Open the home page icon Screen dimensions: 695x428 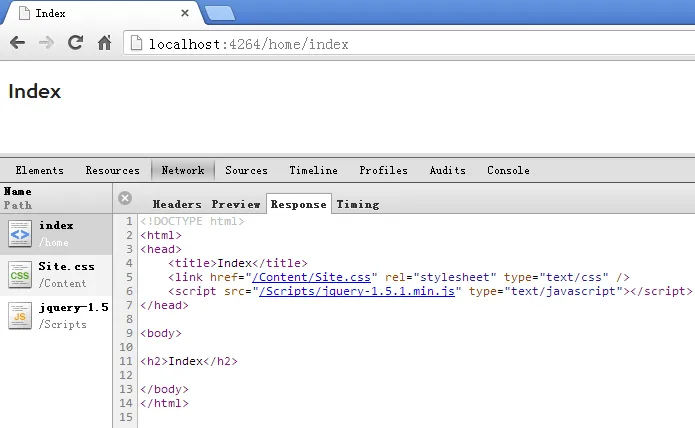[105, 43]
